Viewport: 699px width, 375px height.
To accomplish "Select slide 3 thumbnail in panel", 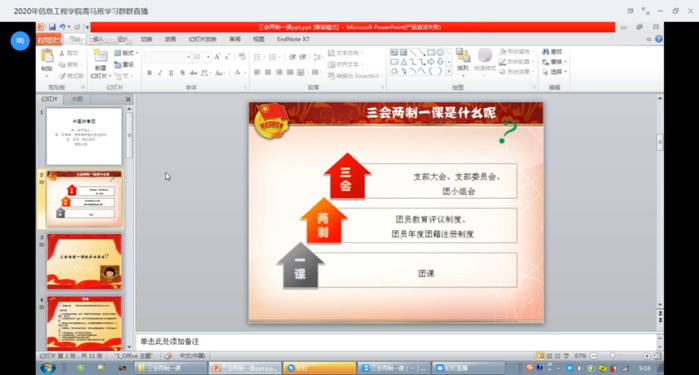I will pyautogui.click(x=84, y=262).
